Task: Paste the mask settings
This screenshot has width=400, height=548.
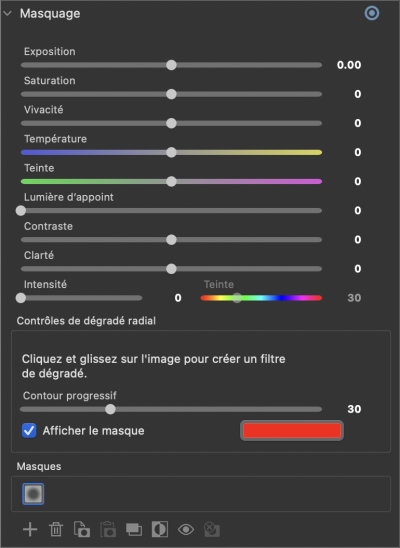Action: pyautogui.click(x=108, y=529)
